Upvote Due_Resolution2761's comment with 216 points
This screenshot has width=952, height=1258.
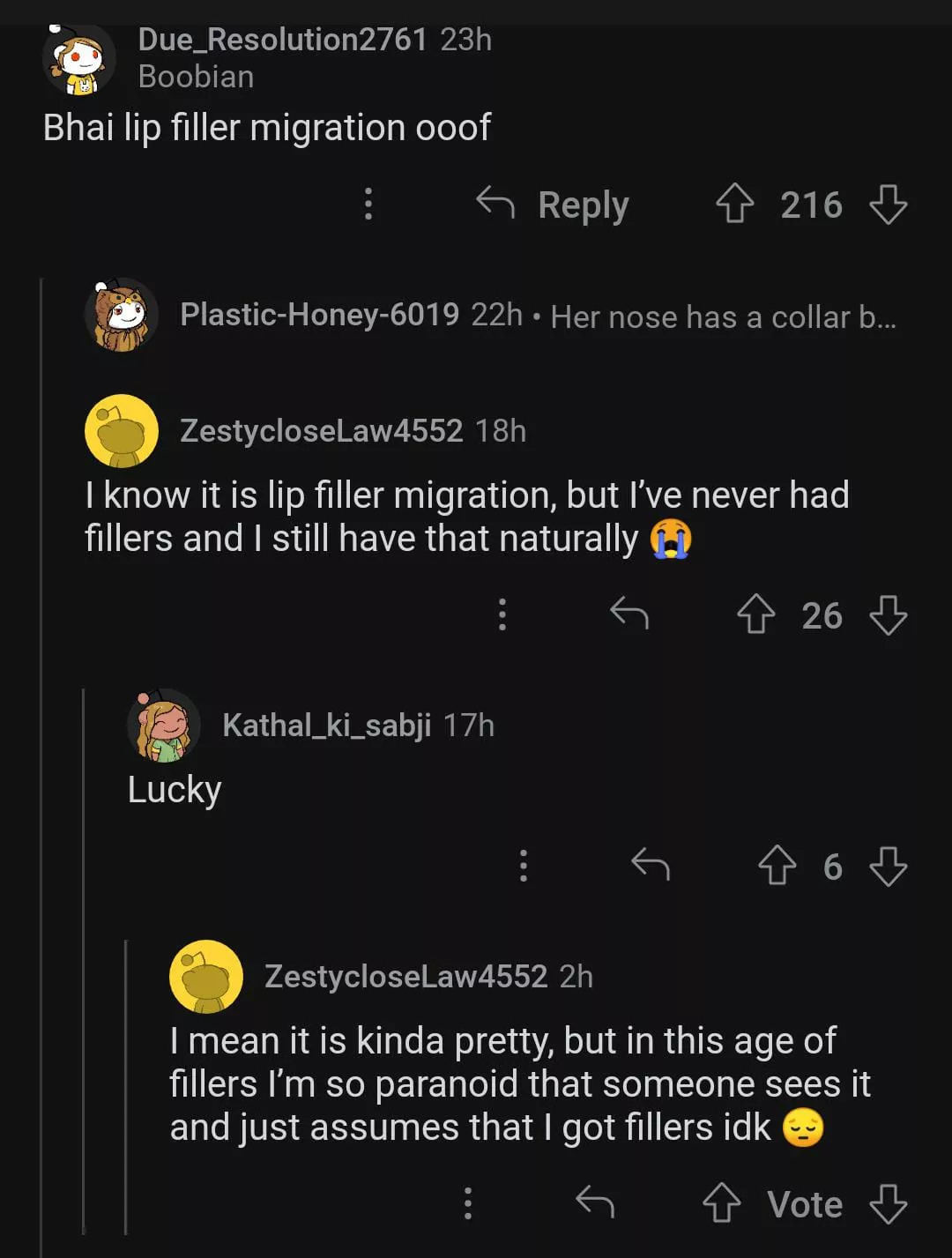tap(733, 205)
